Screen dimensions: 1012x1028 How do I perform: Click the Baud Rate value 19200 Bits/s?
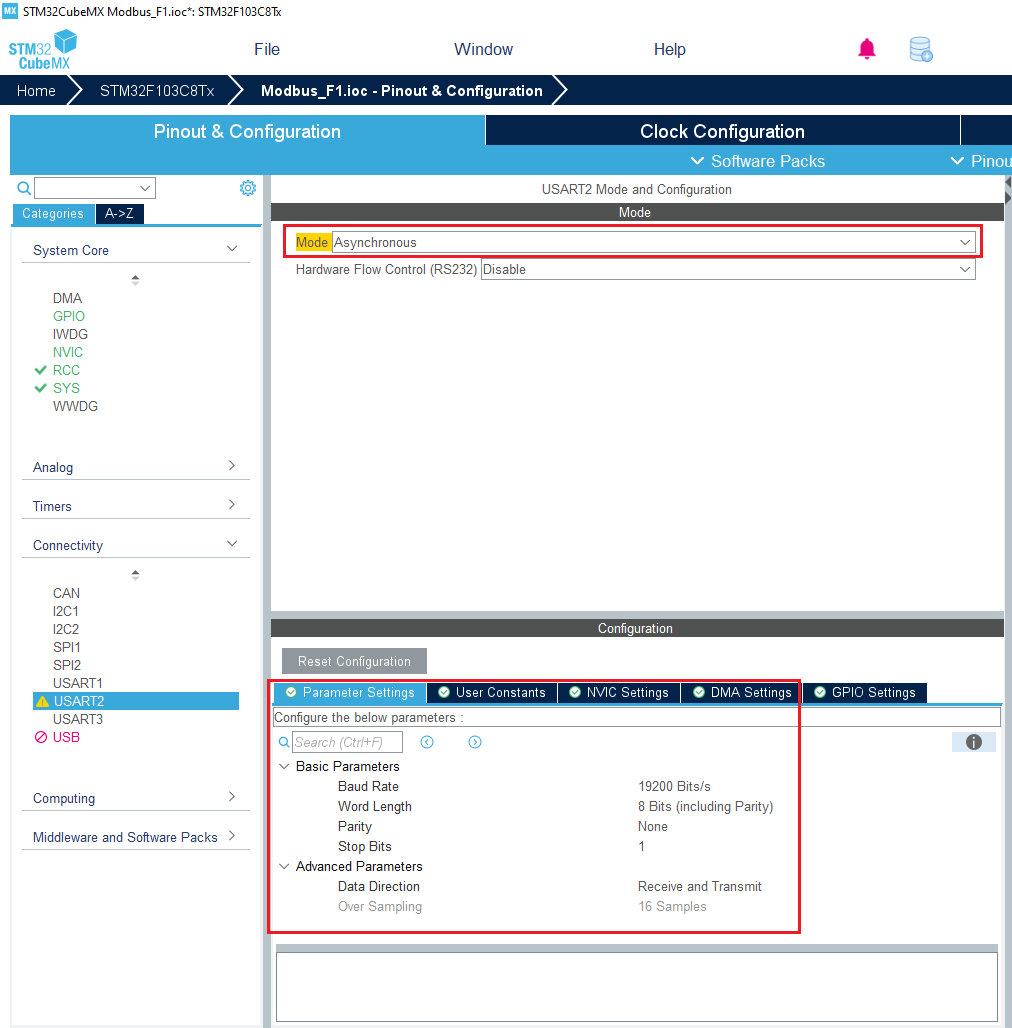click(x=674, y=786)
